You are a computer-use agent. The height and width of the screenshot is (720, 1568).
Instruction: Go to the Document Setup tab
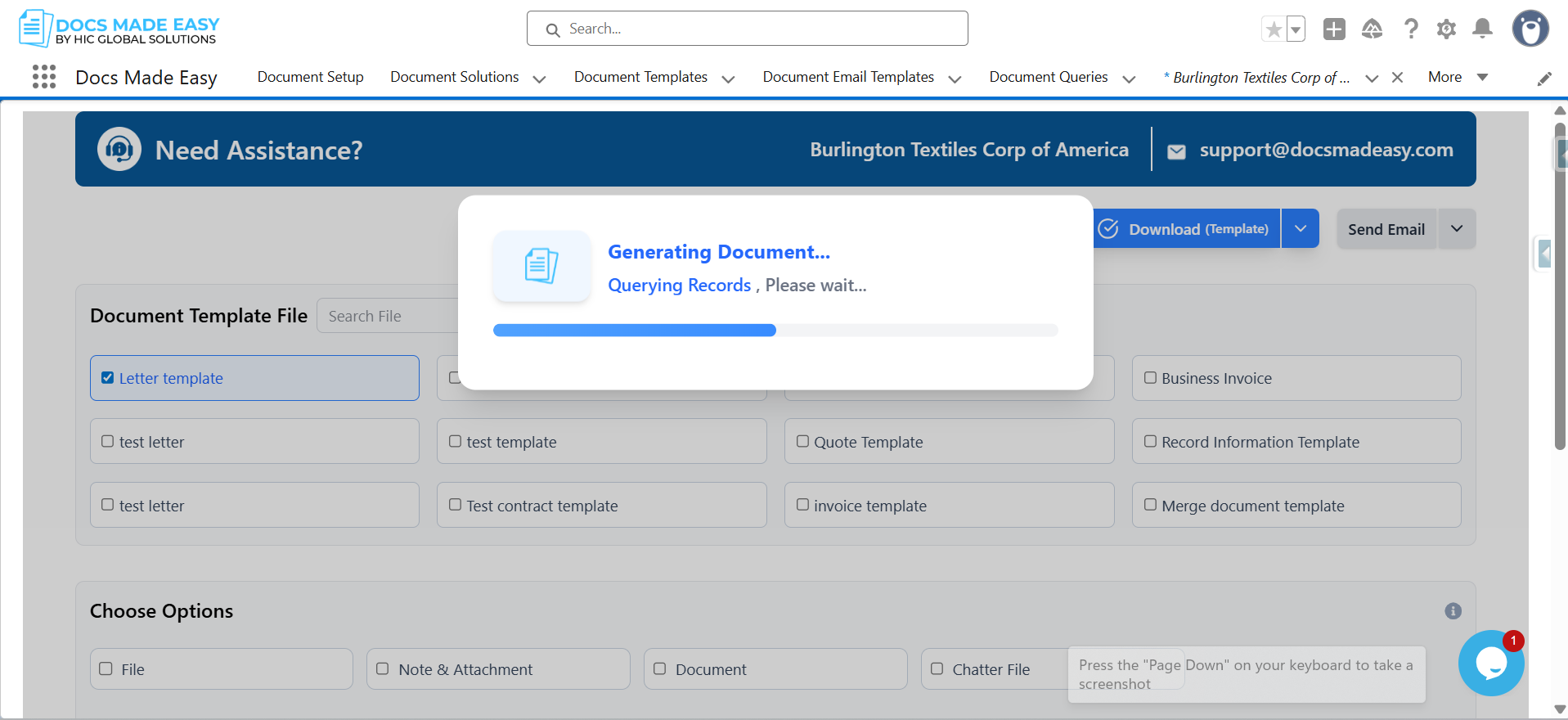pyautogui.click(x=311, y=77)
